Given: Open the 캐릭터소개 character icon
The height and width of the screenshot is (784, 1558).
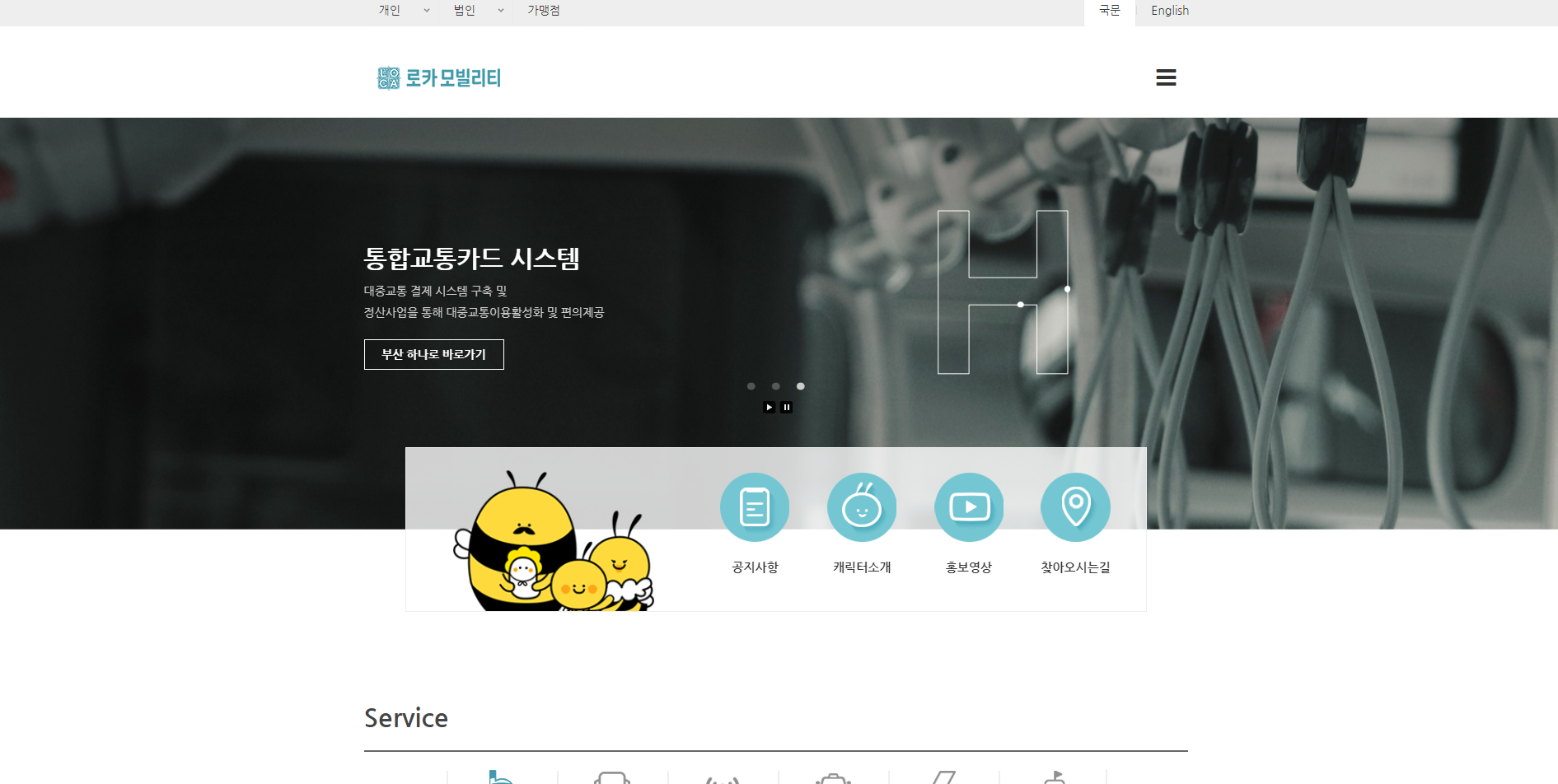Looking at the screenshot, I should pos(861,507).
